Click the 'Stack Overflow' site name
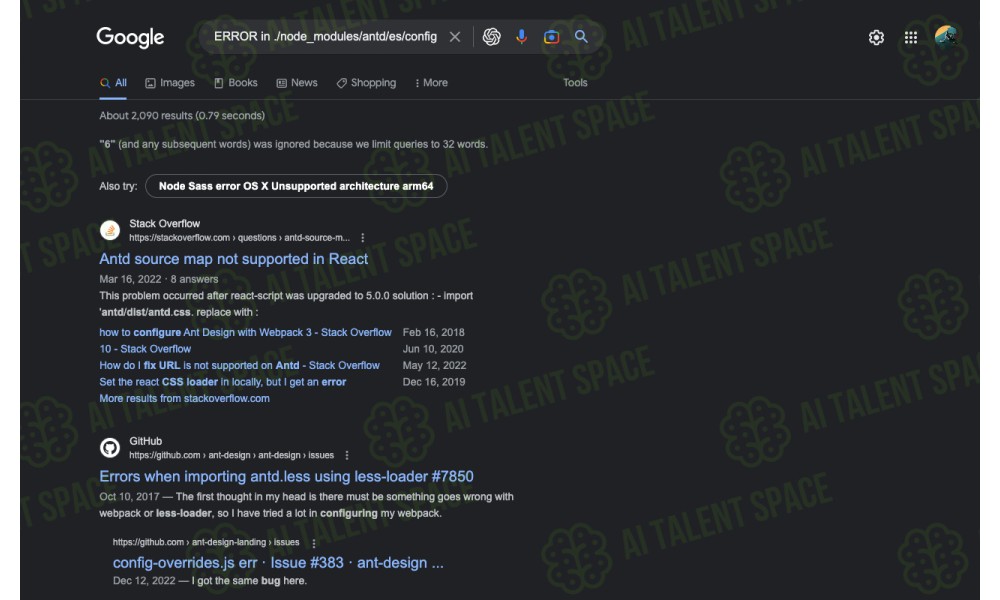The image size is (1000, 600). point(165,224)
